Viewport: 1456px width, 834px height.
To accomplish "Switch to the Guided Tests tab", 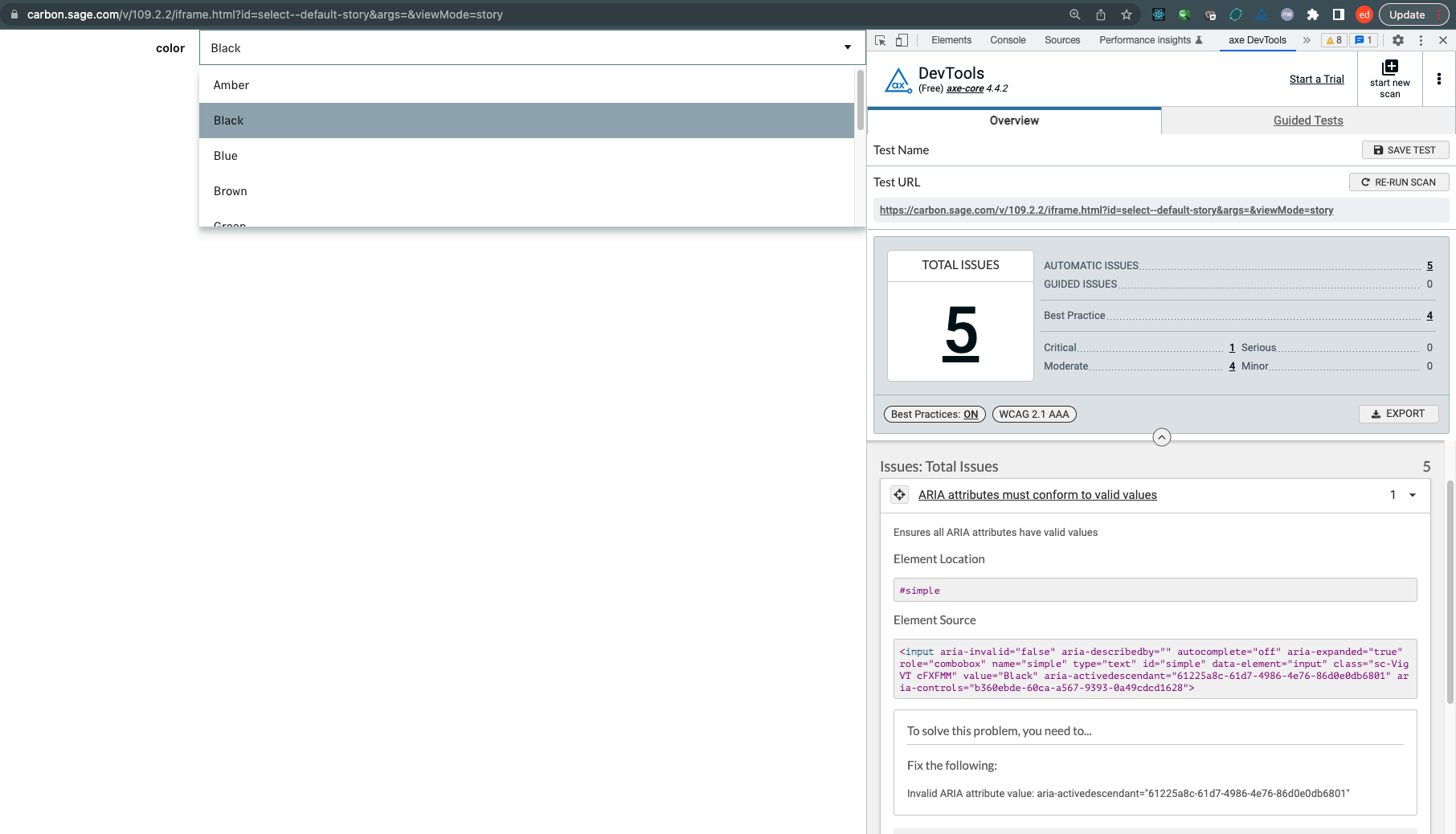I will coord(1308,121).
